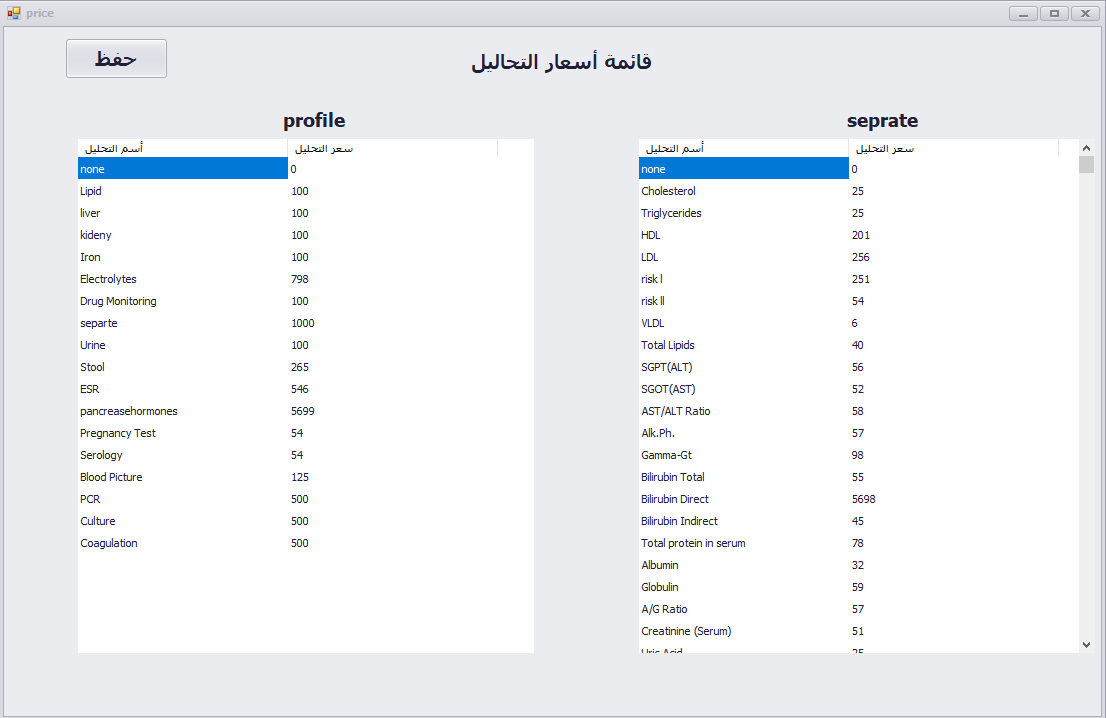Viewport: 1106px width, 718px height.
Task: Click the seprate list scrollbar thumb
Action: coord(1086,165)
